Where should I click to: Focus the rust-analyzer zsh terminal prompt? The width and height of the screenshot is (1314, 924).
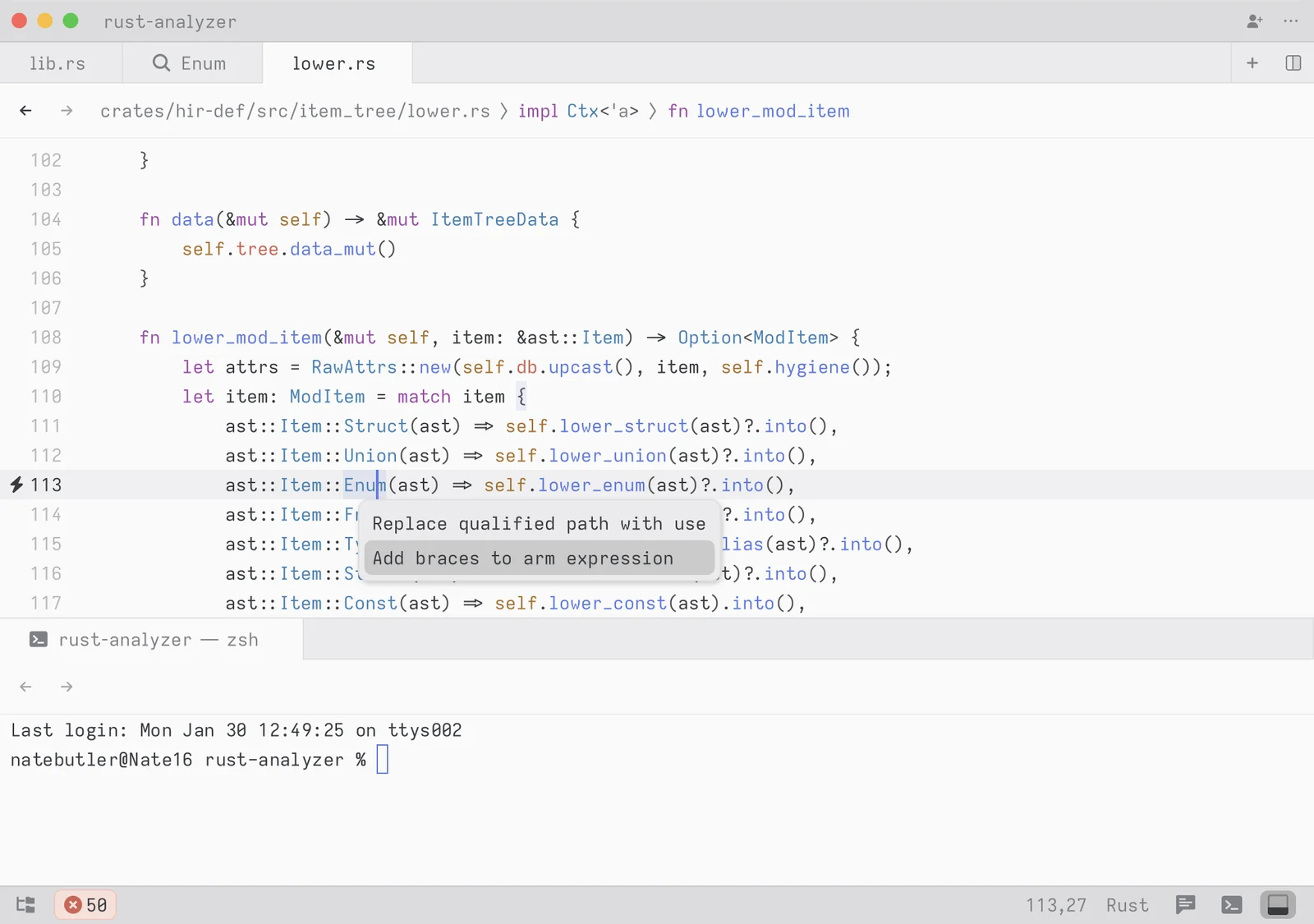[382, 760]
